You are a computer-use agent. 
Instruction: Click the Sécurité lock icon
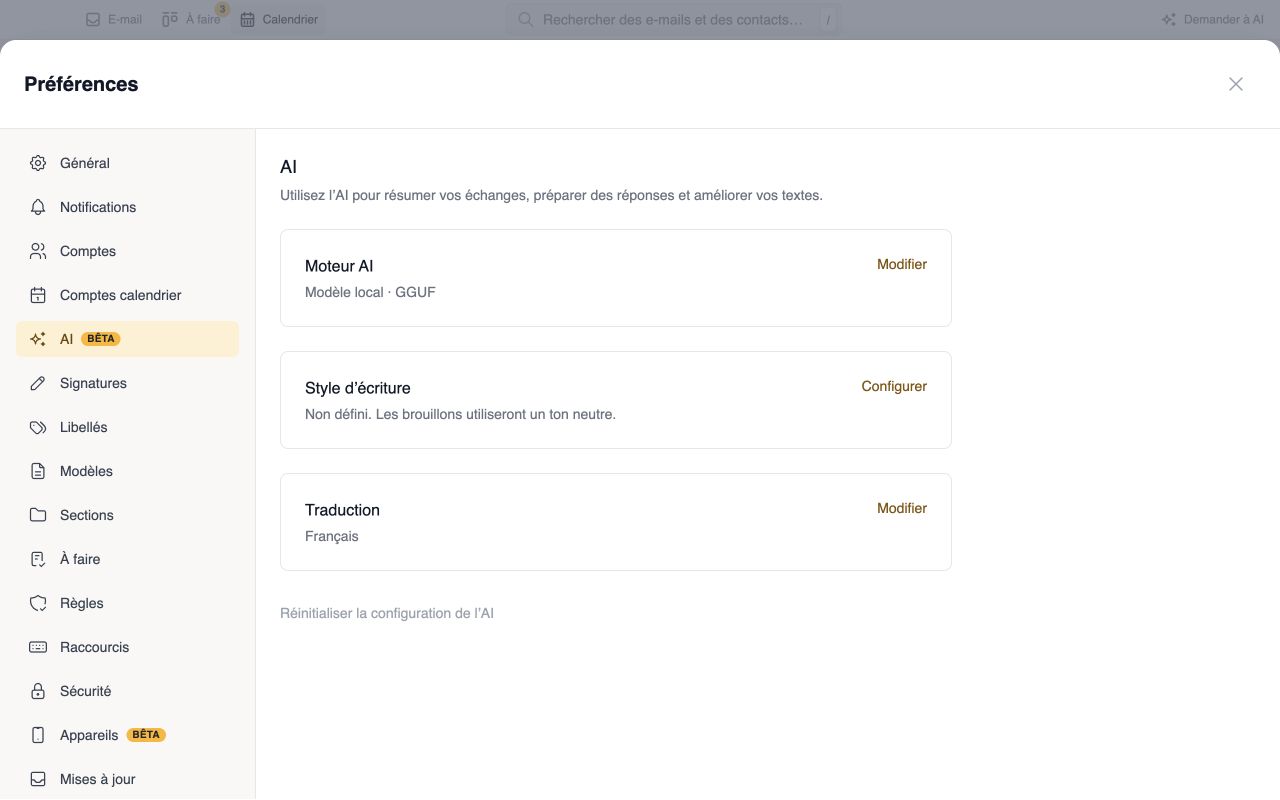point(38,691)
